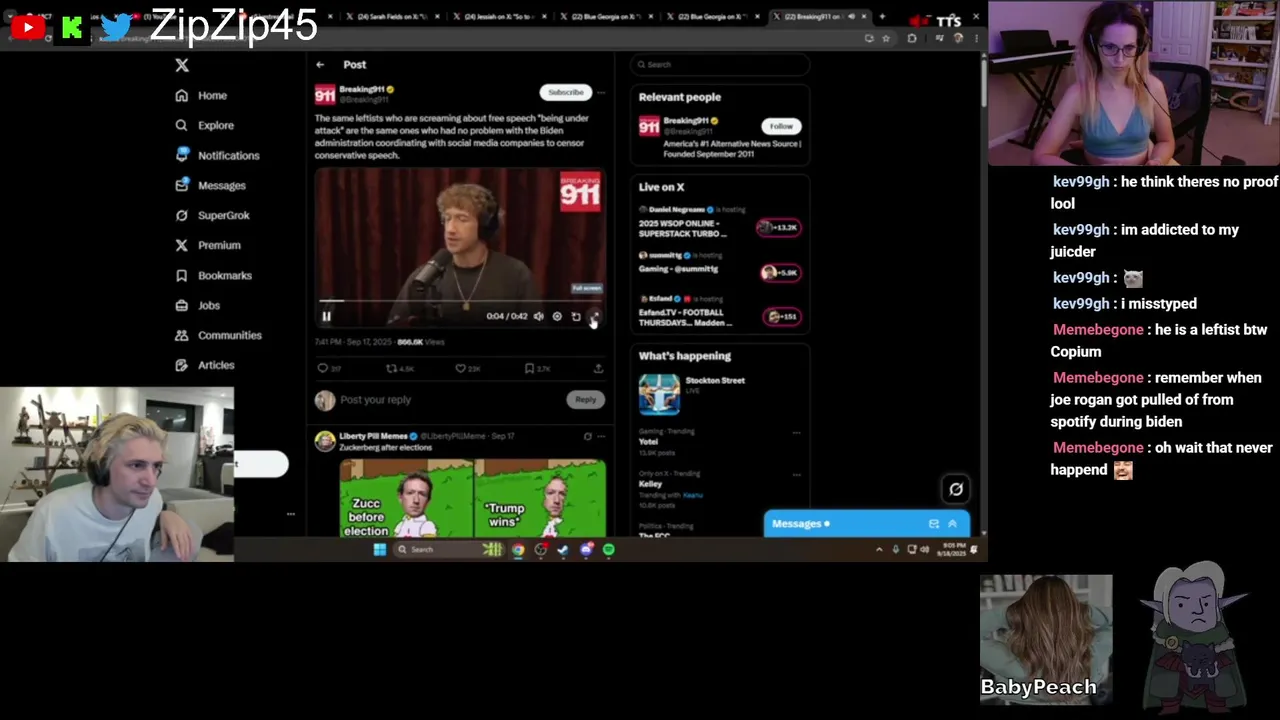Go back using the Post arrow
The height and width of the screenshot is (720, 1280).
[320, 64]
